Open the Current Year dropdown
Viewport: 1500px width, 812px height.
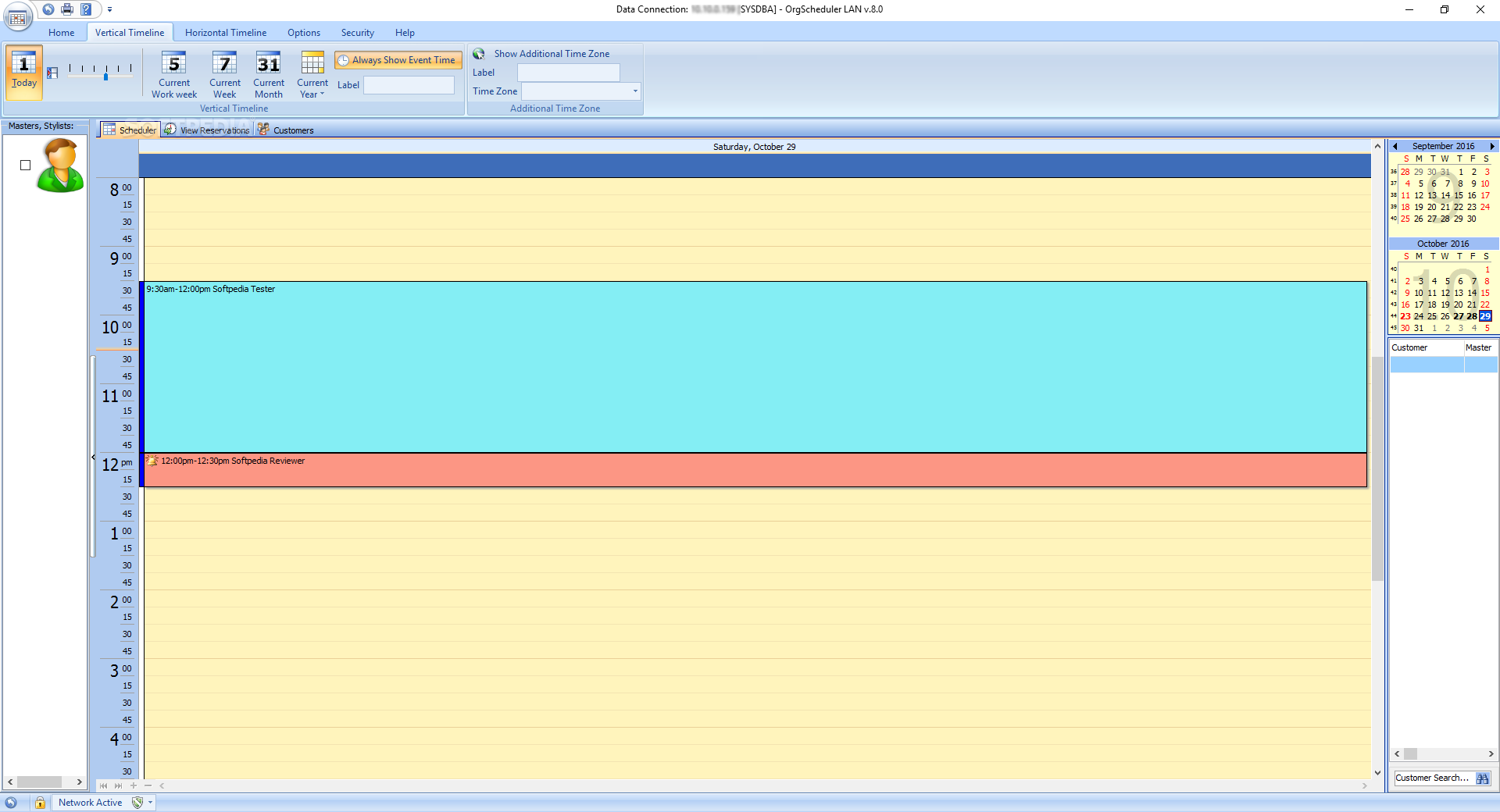(312, 75)
